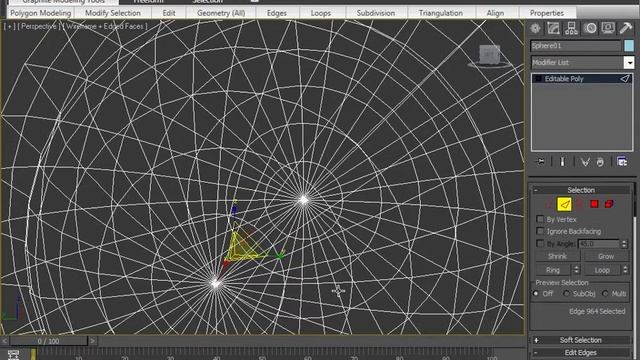Click the Perspective viewport label
The image size is (640, 360).
38,27
